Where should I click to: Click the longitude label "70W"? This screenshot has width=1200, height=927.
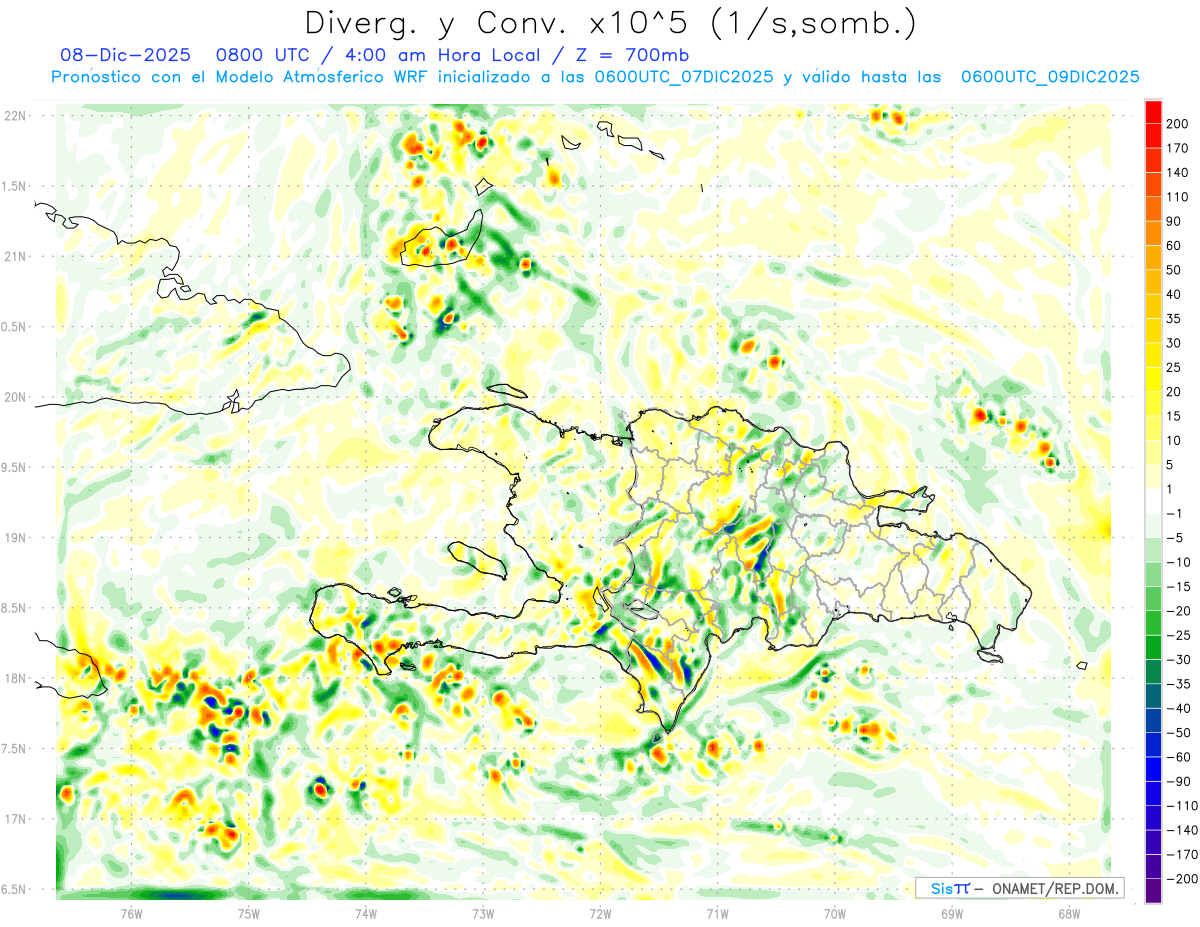[835, 913]
